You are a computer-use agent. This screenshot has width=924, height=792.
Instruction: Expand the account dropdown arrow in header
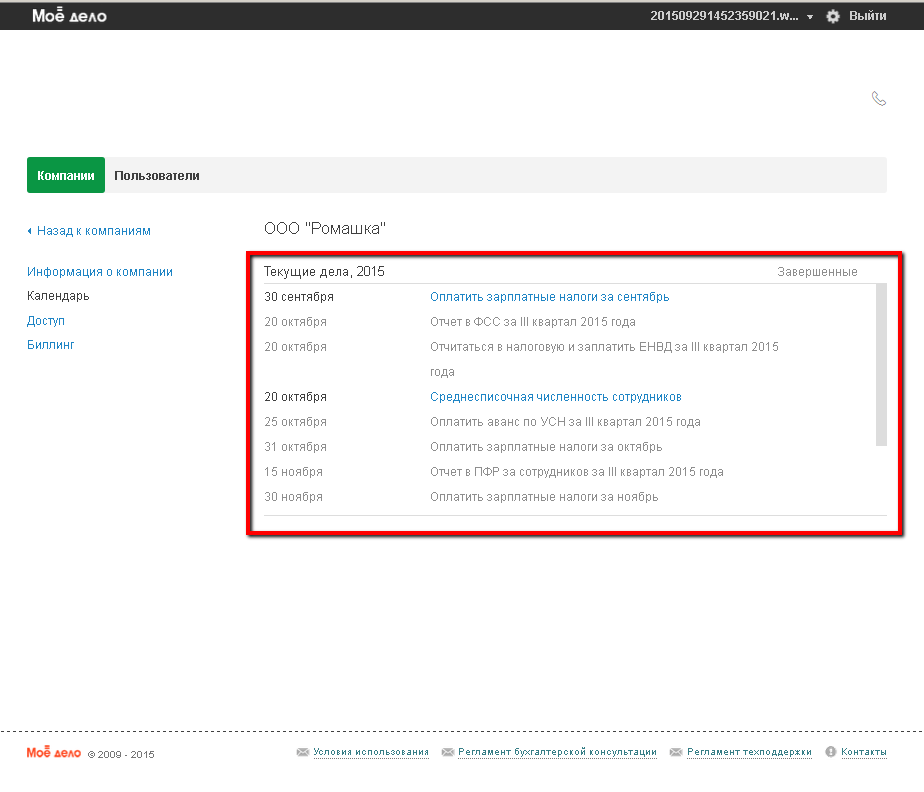pos(810,17)
